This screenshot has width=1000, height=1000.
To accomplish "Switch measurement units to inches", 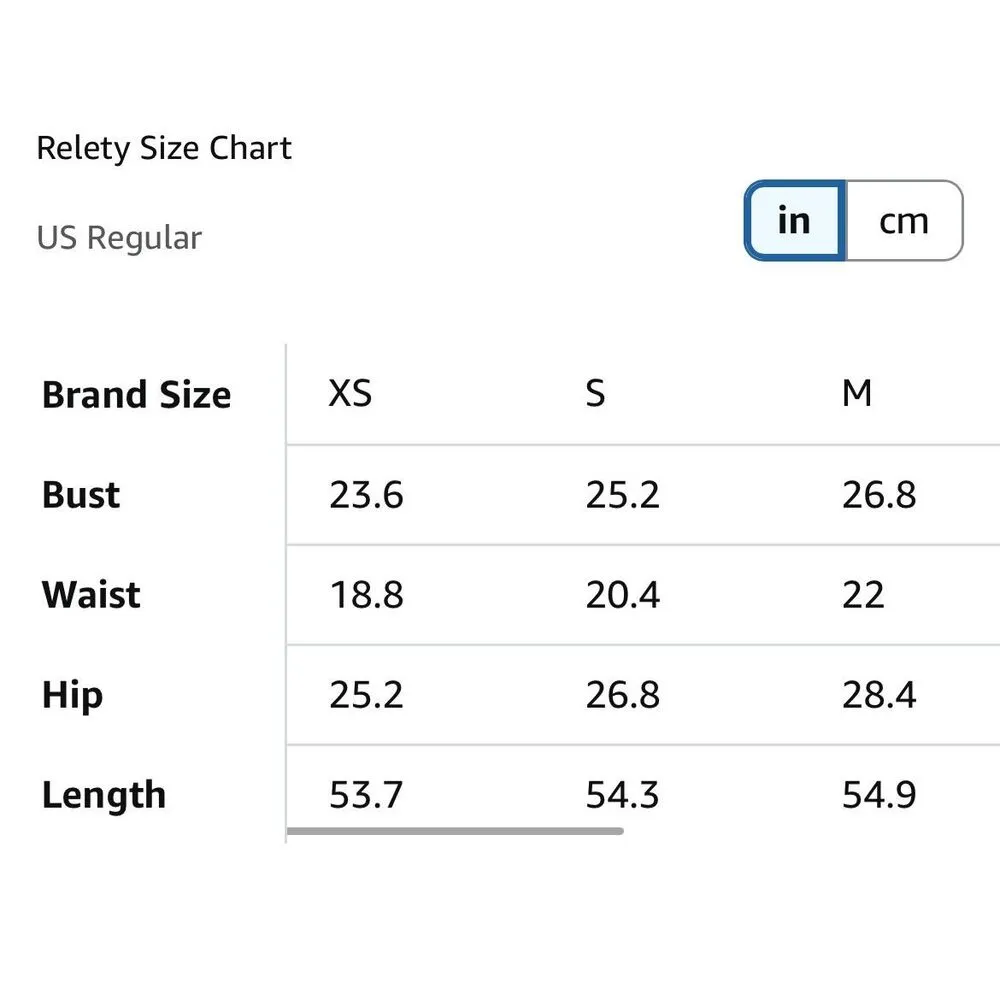I will (x=795, y=221).
